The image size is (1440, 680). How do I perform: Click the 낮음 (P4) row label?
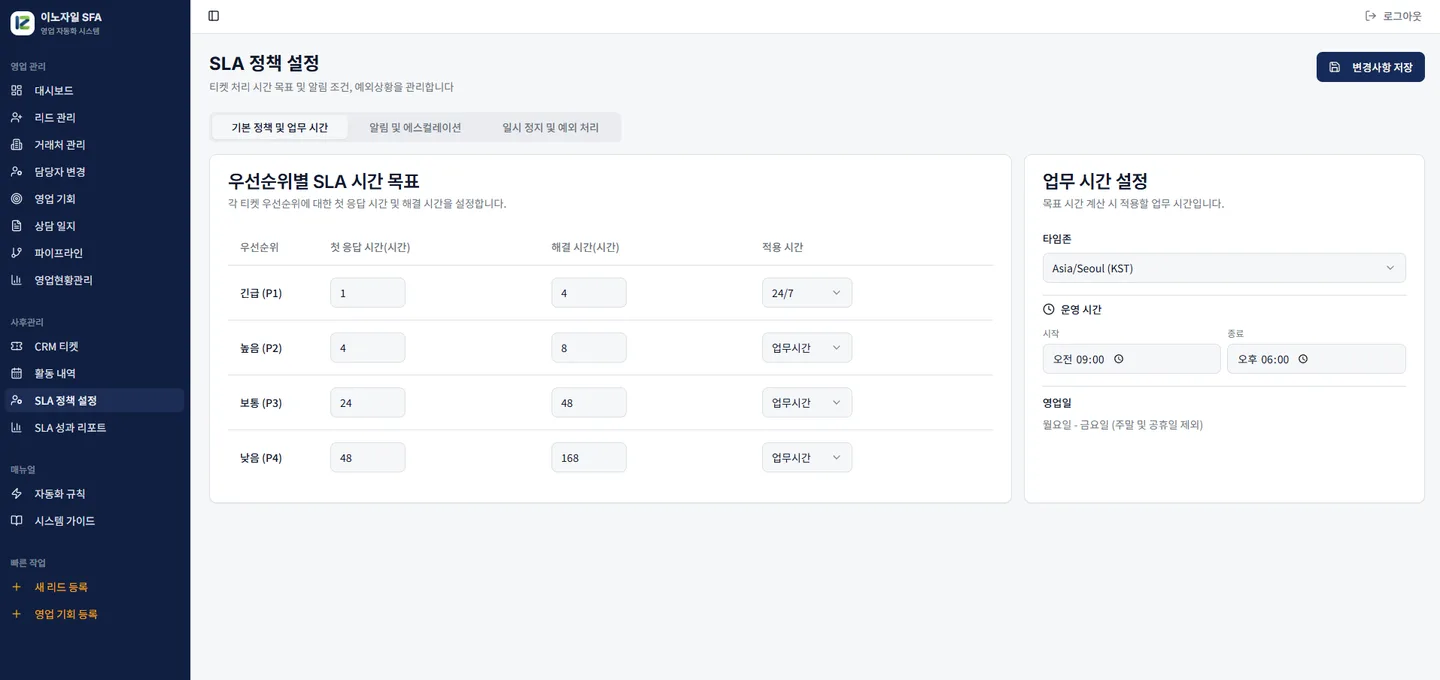pyautogui.click(x=261, y=458)
